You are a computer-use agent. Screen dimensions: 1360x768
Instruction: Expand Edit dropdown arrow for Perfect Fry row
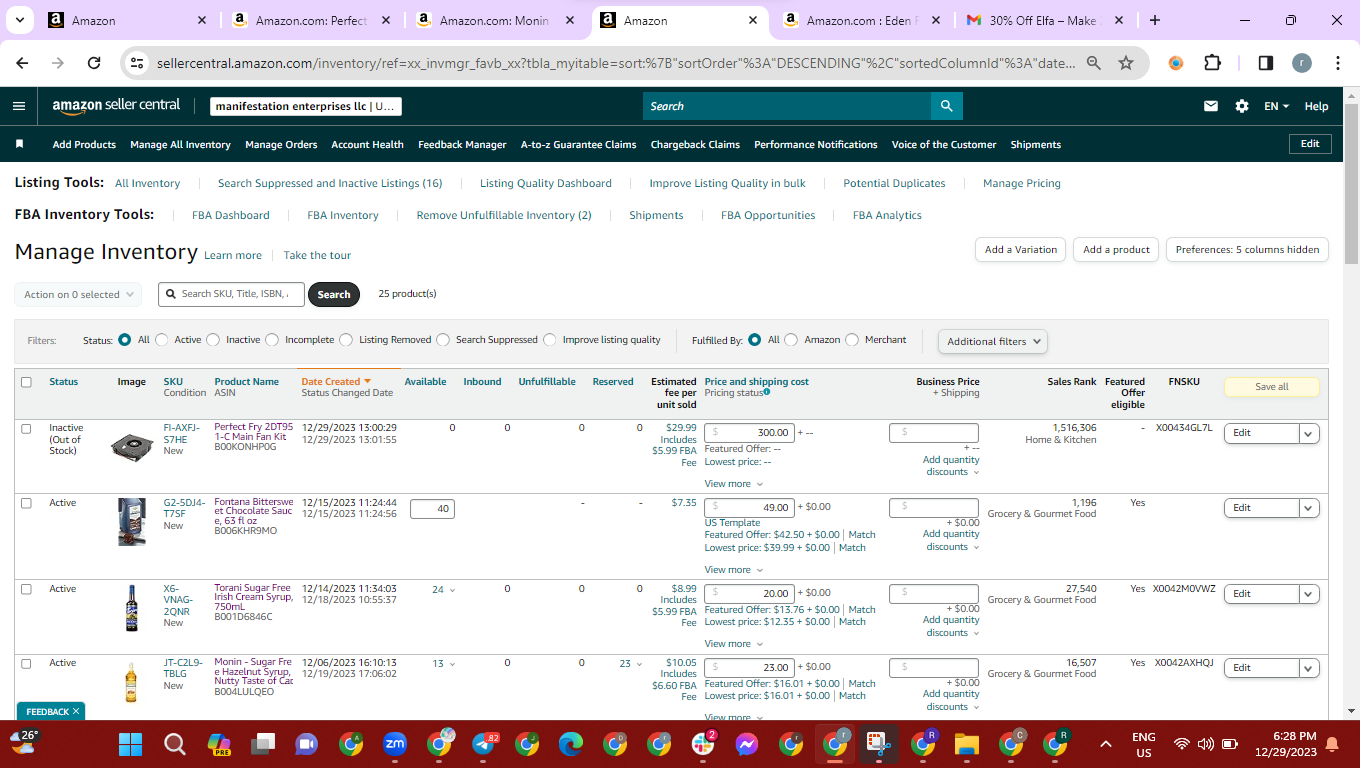click(1309, 433)
